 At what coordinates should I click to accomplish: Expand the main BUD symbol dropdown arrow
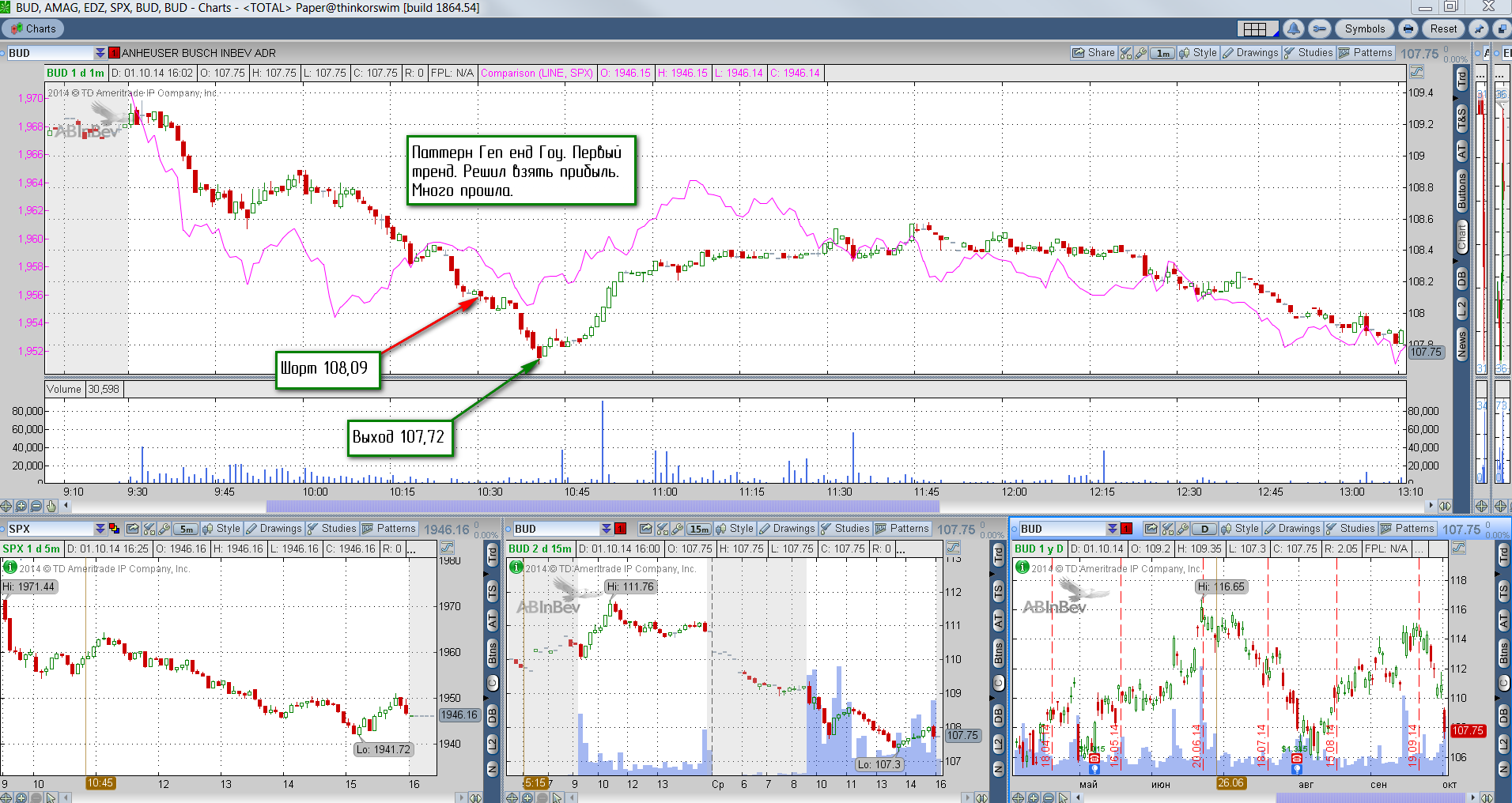pyautogui.click(x=100, y=53)
